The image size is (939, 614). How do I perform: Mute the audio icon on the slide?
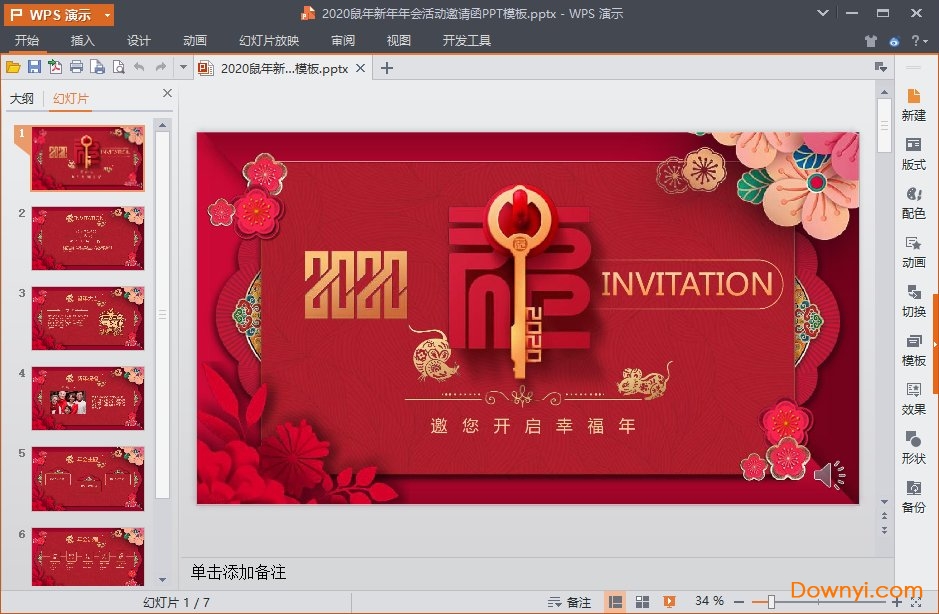831,477
